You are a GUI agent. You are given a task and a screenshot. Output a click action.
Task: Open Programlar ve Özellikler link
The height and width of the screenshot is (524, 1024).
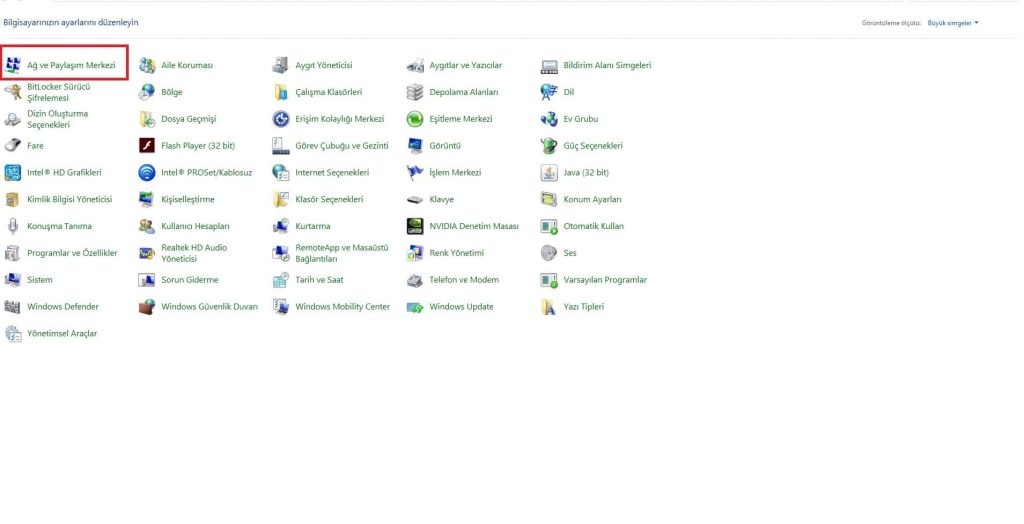(x=72, y=253)
